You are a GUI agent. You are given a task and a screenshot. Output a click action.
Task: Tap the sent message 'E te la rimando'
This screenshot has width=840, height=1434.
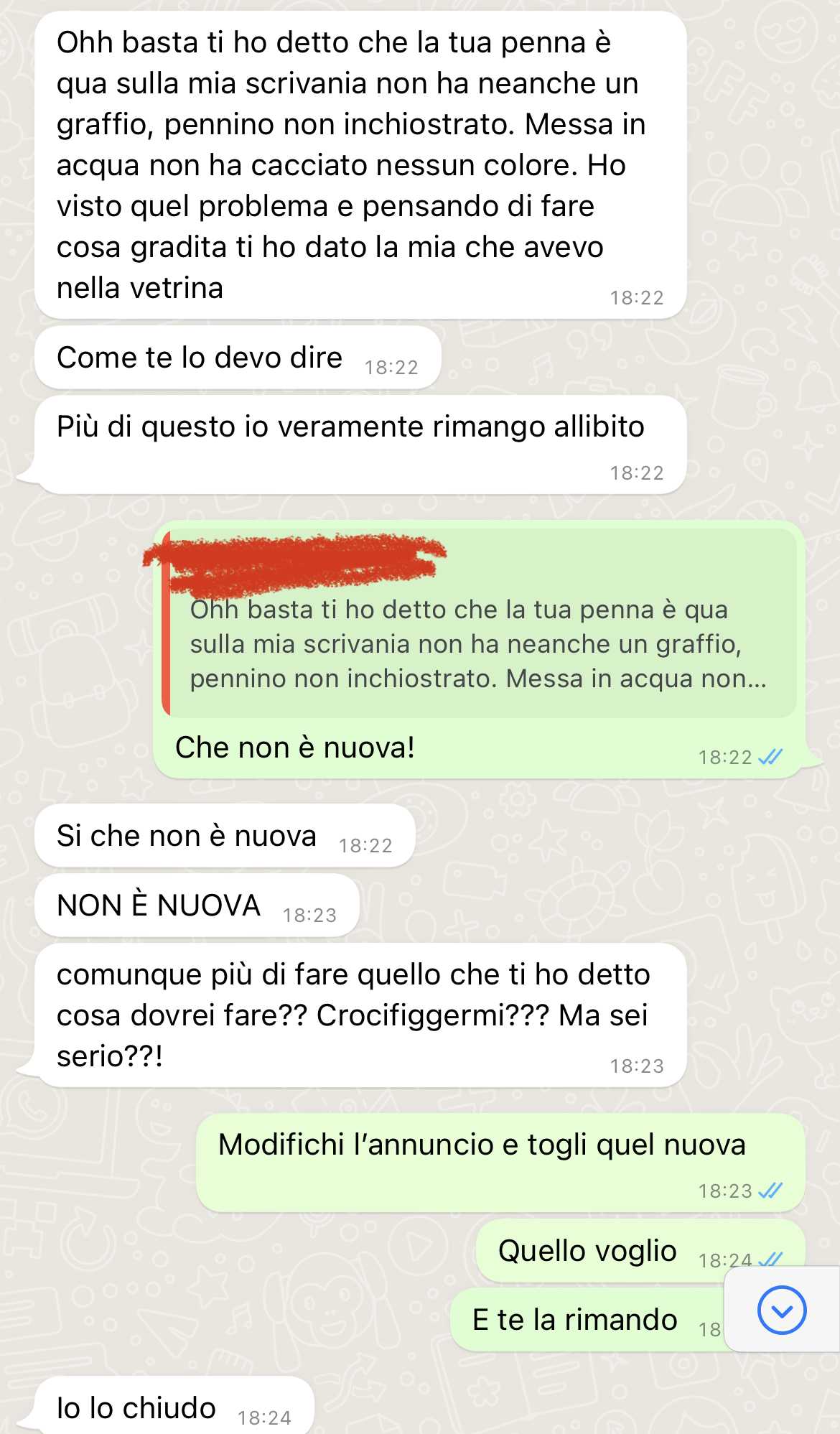click(587, 1320)
